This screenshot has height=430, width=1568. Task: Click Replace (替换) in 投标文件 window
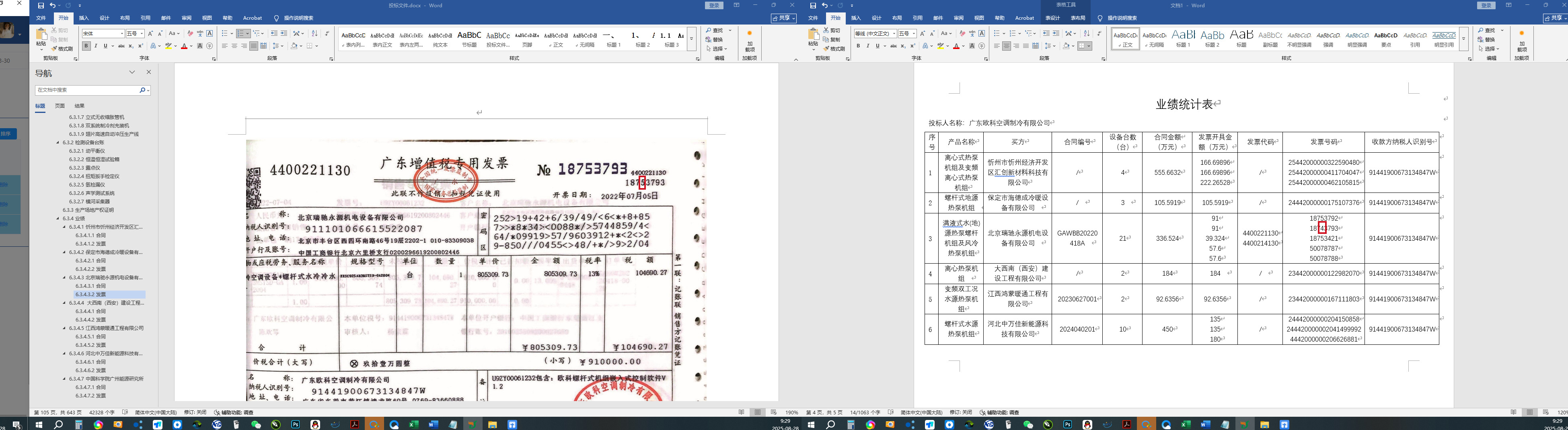[715, 39]
